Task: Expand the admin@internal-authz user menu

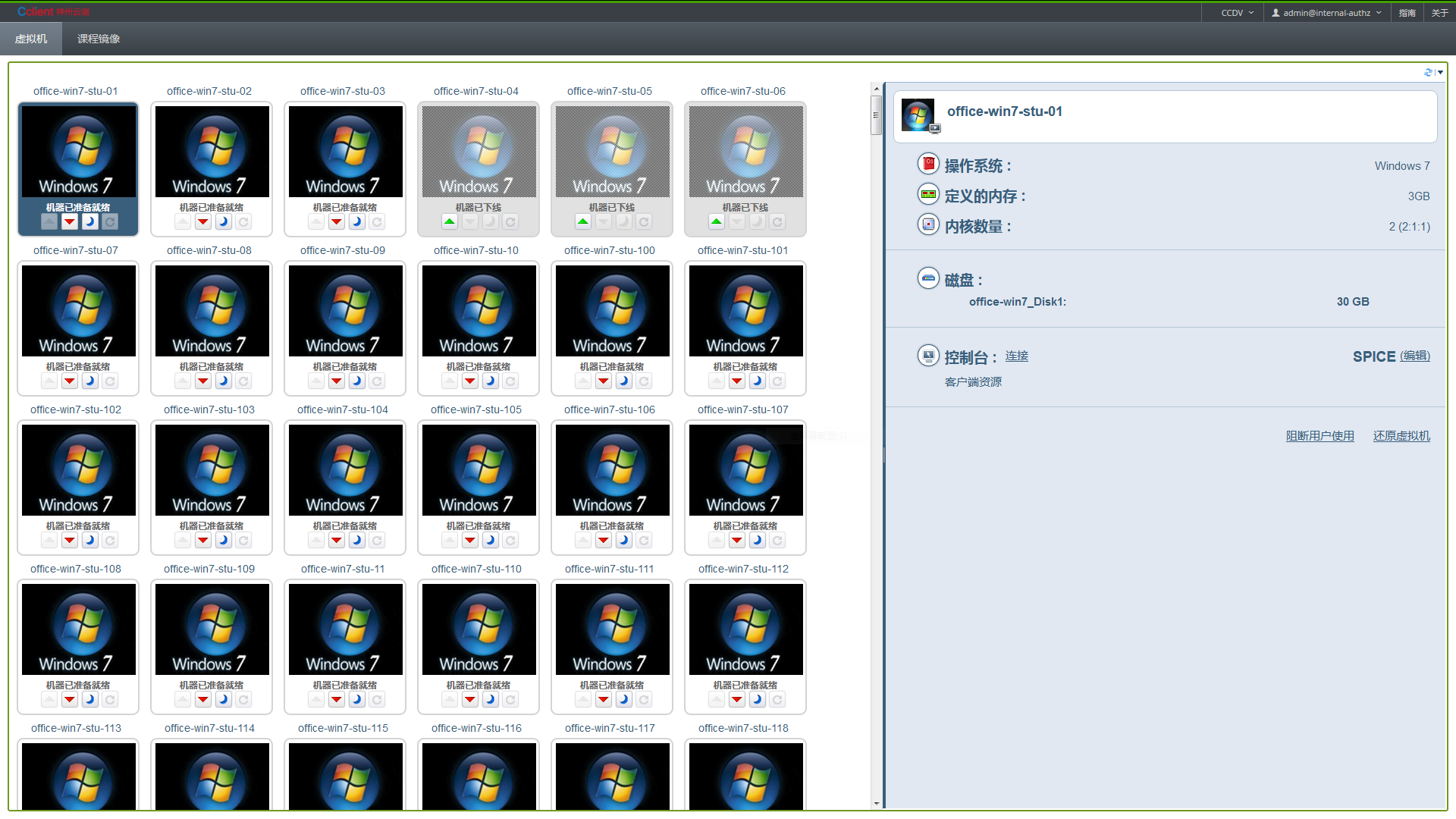Action: click(1326, 13)
